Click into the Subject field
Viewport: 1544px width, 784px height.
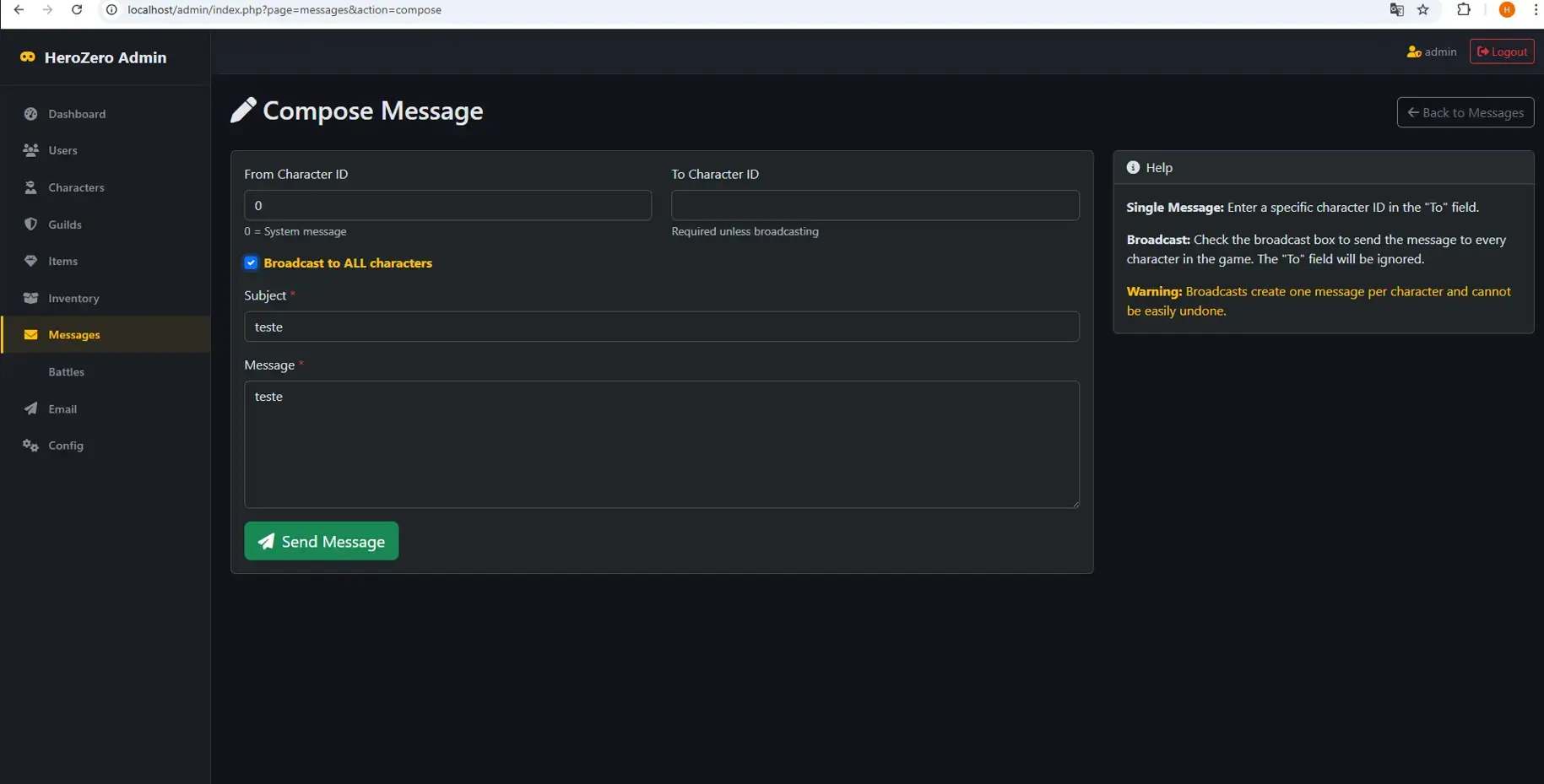pos(662,327)
